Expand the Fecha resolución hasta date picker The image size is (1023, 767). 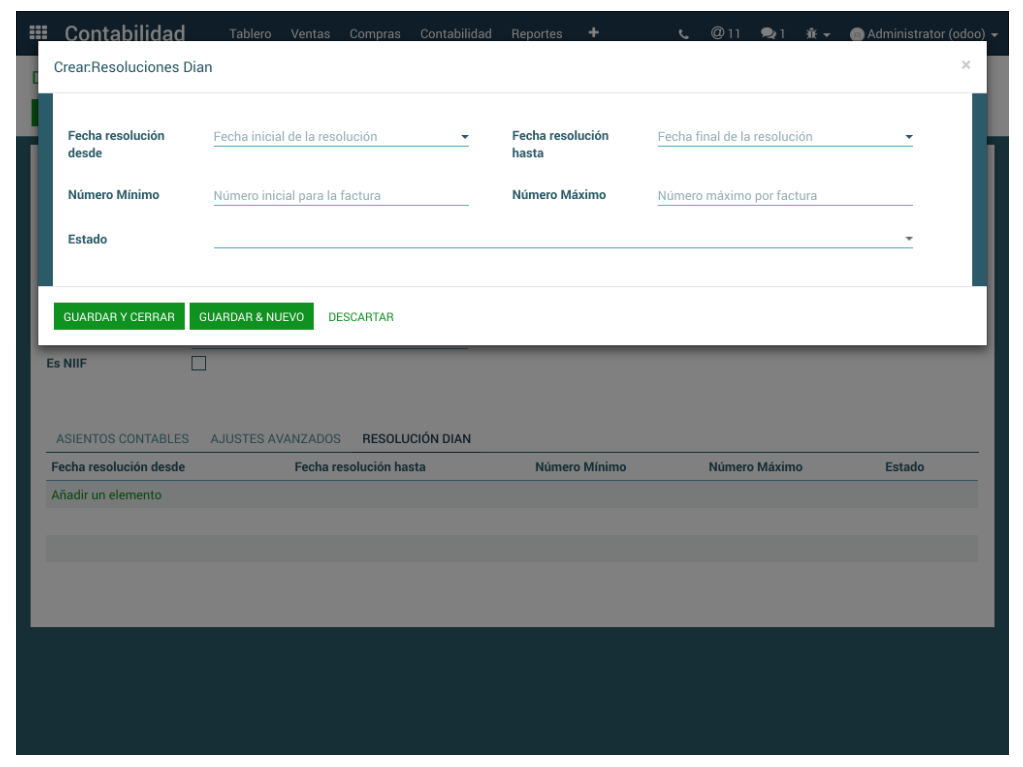(x=908, y=137)
